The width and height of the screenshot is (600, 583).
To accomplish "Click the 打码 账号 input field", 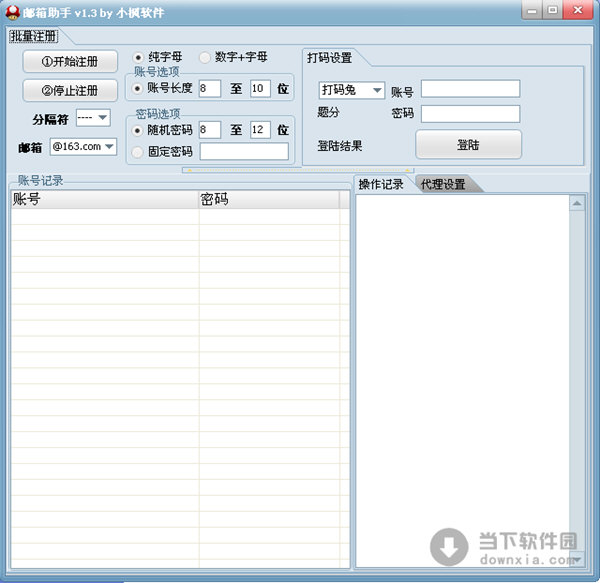I will pos(470,89).
